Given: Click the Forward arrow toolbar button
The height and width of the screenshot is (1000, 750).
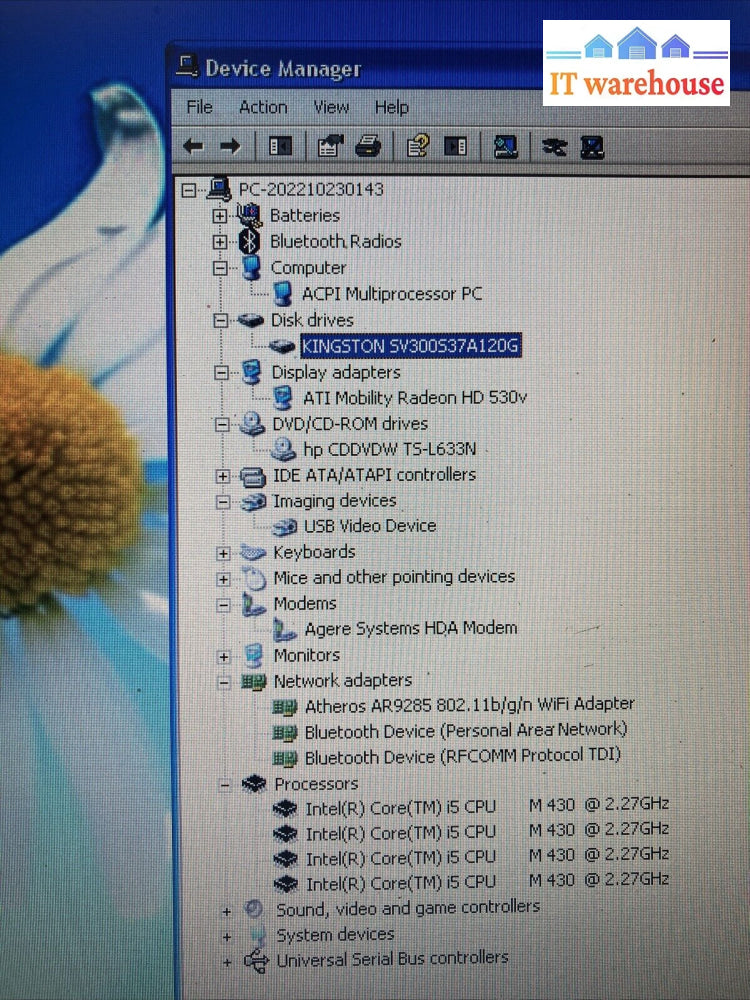Looking at the screenshot, I should 230,147.
